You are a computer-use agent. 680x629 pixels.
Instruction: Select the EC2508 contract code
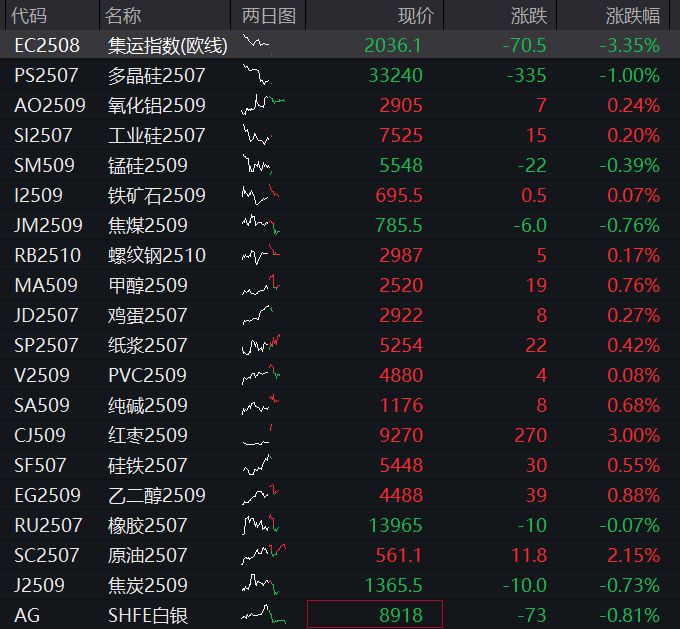(x=47, y=45)
